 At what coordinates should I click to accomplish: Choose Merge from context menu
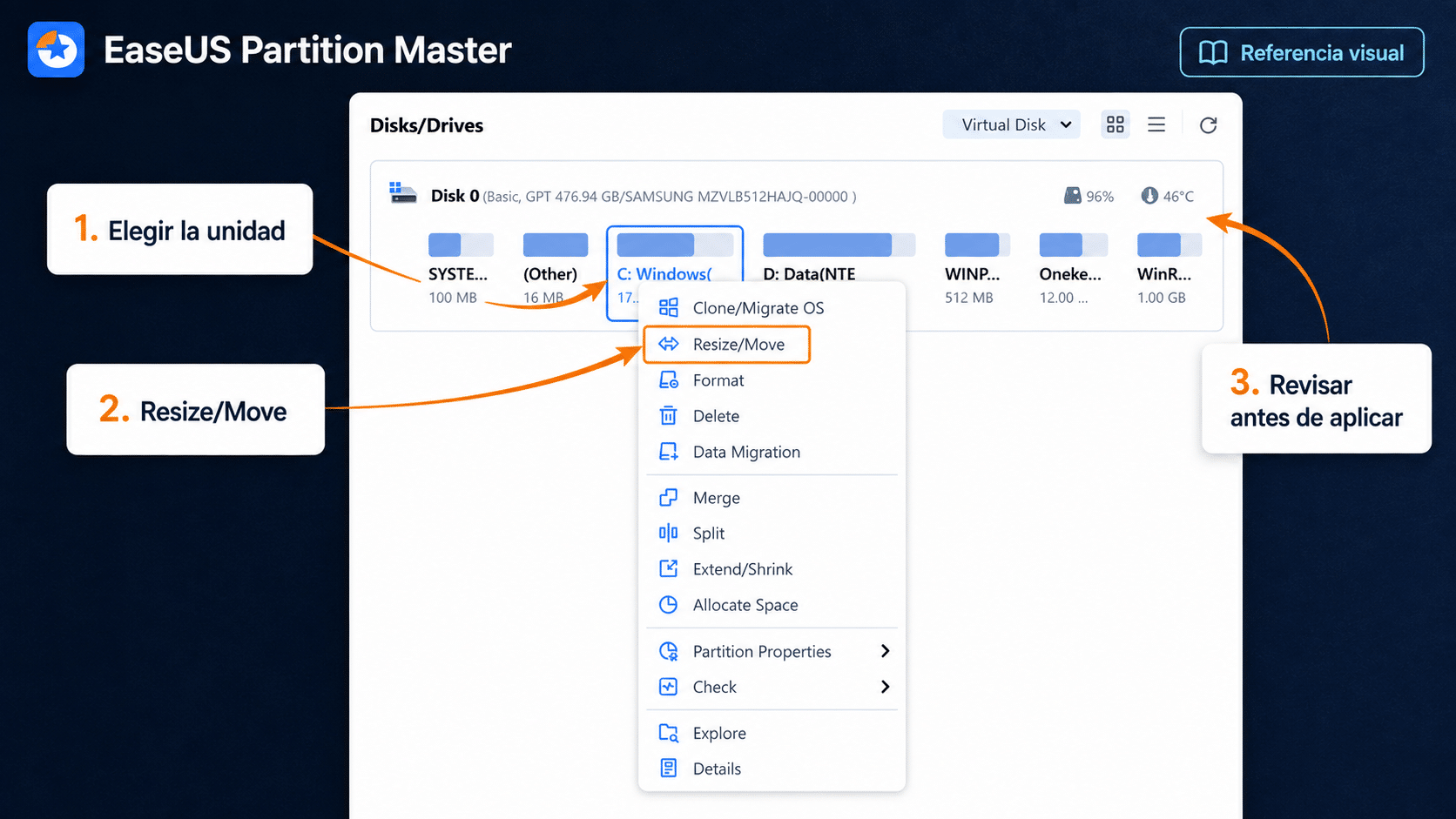(772, 498)
